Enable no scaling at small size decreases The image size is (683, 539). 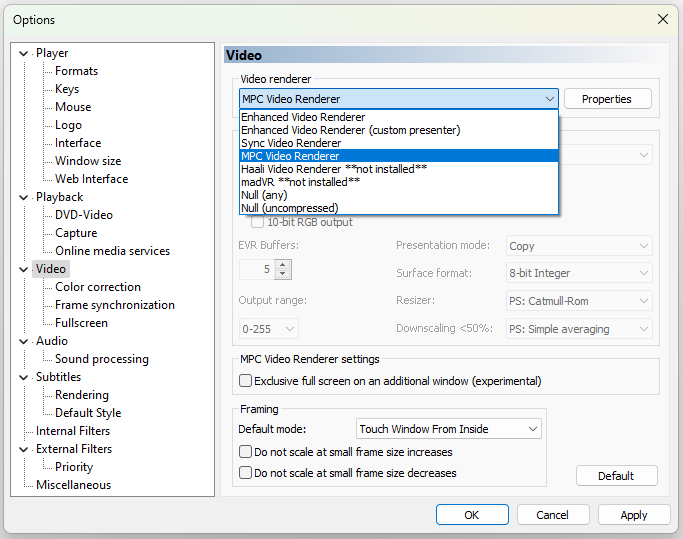coord(245,473)
